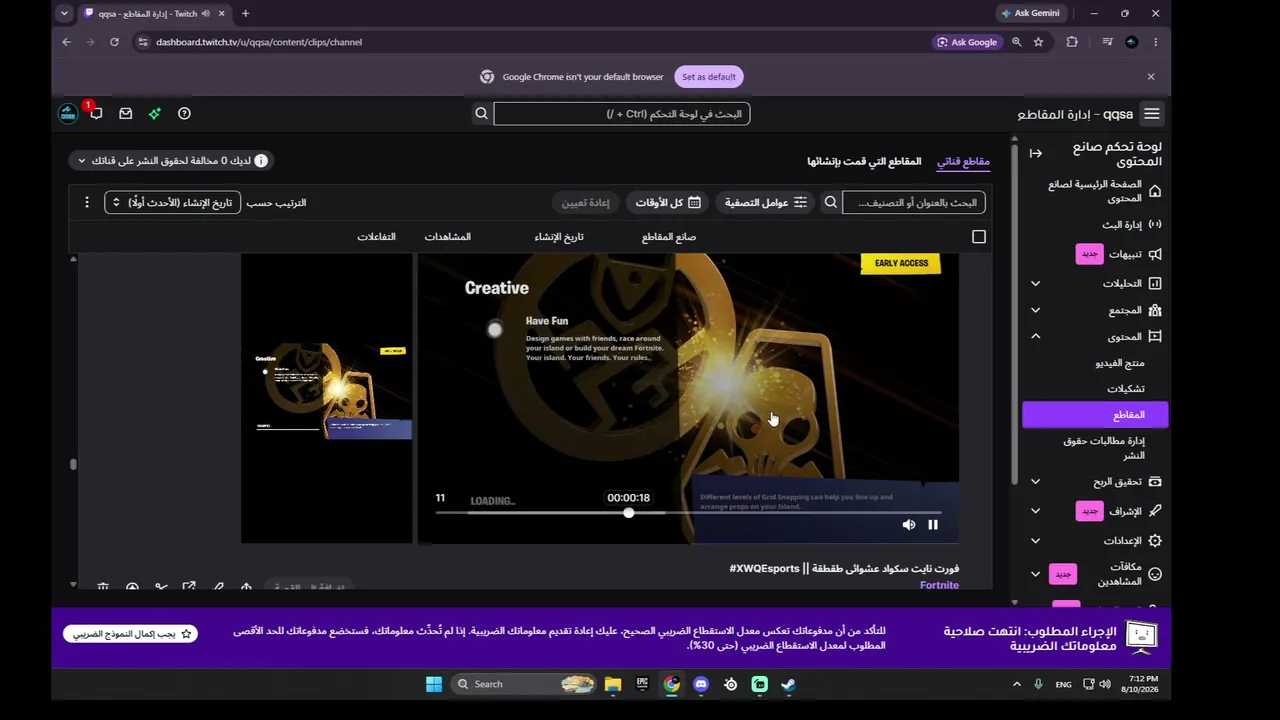Open the كل الأوقات date range dropdown
The image size is (1280, 720).
[667, 203]
